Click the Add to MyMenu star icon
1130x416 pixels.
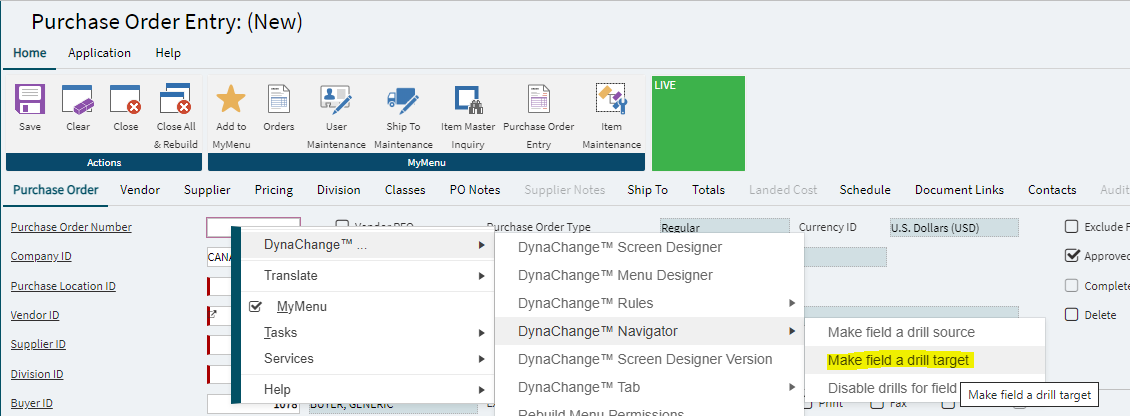[x=231, y=100]
